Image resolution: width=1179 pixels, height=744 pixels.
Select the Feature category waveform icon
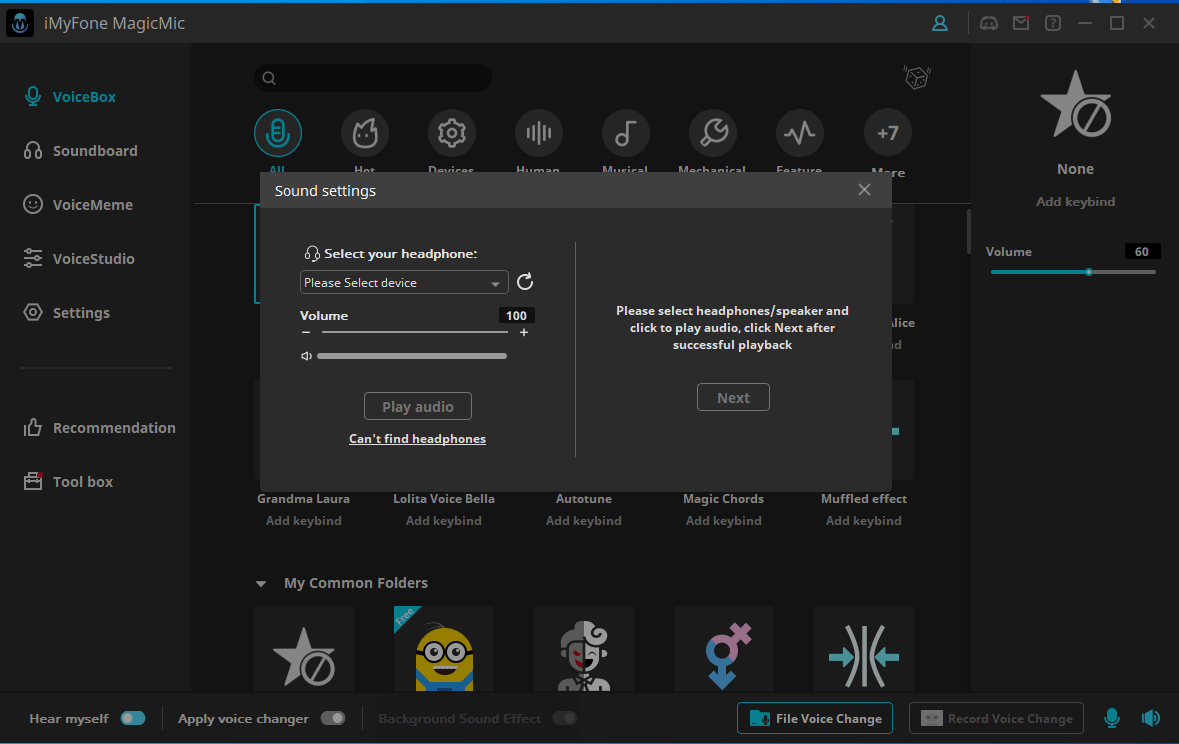tap(799, 133)
